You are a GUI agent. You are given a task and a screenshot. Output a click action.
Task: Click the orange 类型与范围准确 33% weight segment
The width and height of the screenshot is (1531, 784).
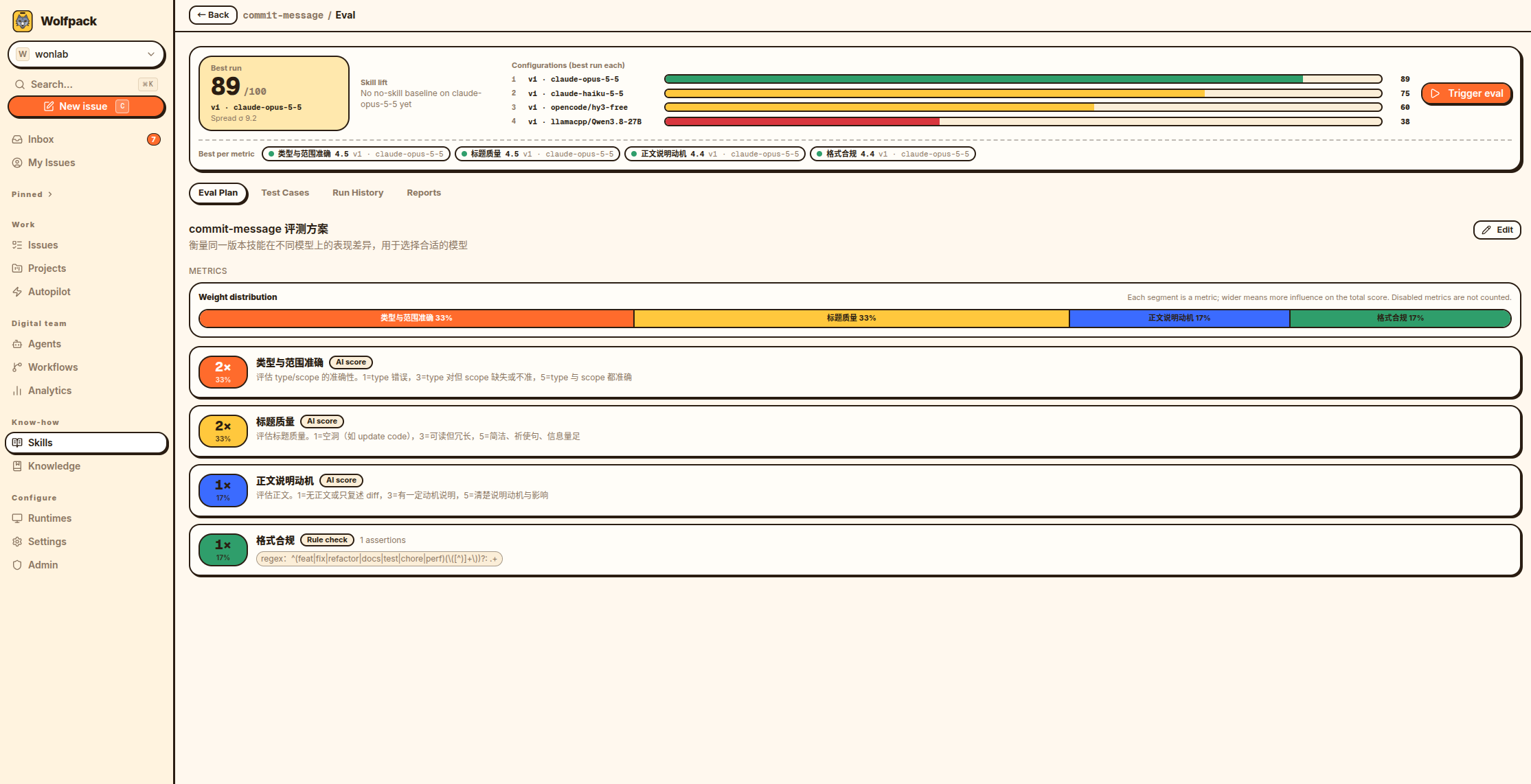coord(416,318)
